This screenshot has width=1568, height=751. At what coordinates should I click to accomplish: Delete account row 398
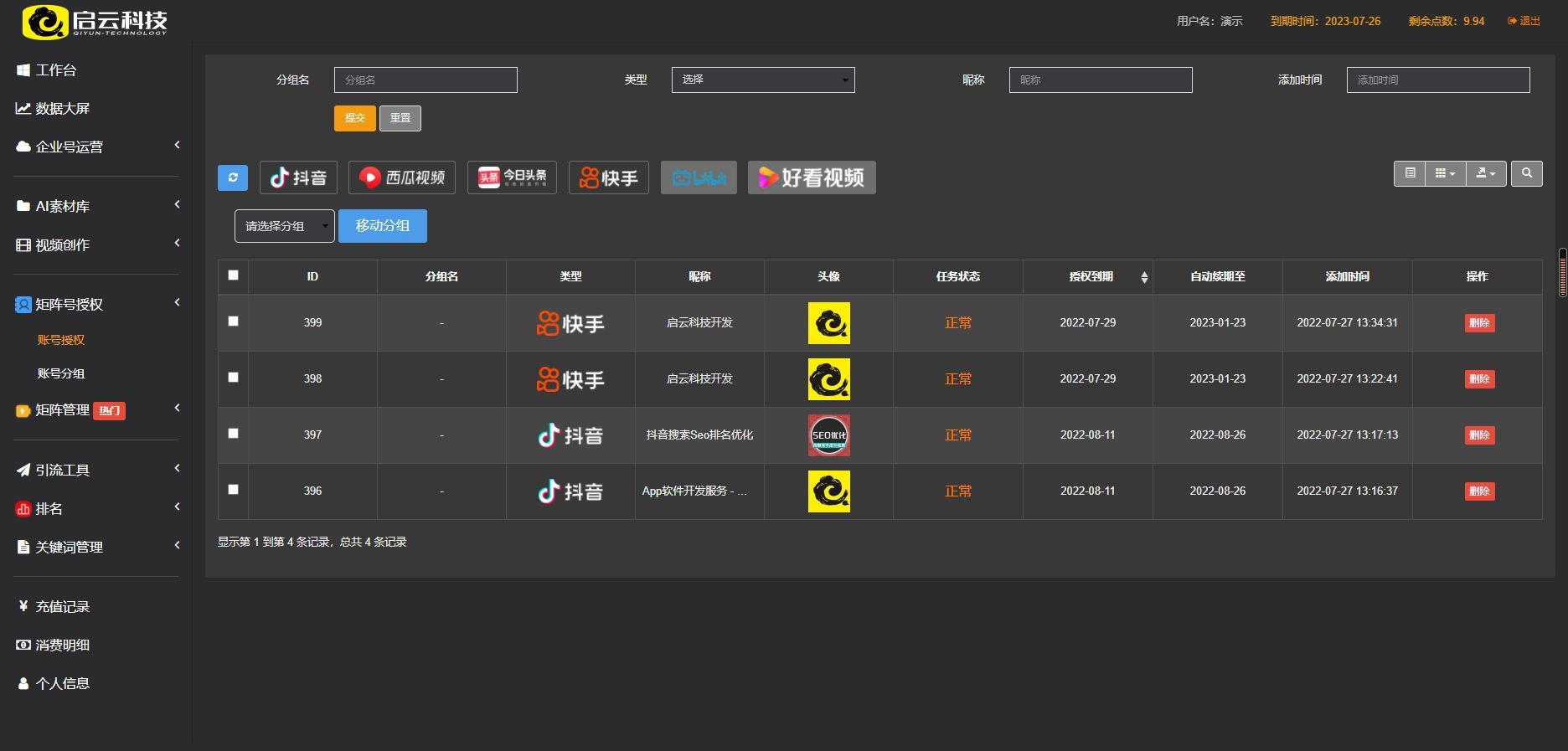[1479, 379]
